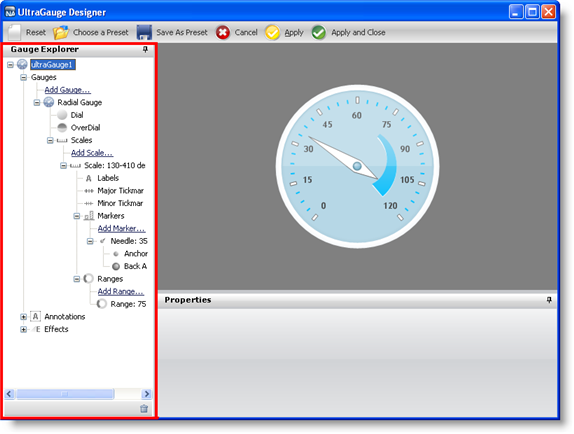Select the Range: 75 tree item
Viewport: 574px width, 434px height.
tap(128, 304)
